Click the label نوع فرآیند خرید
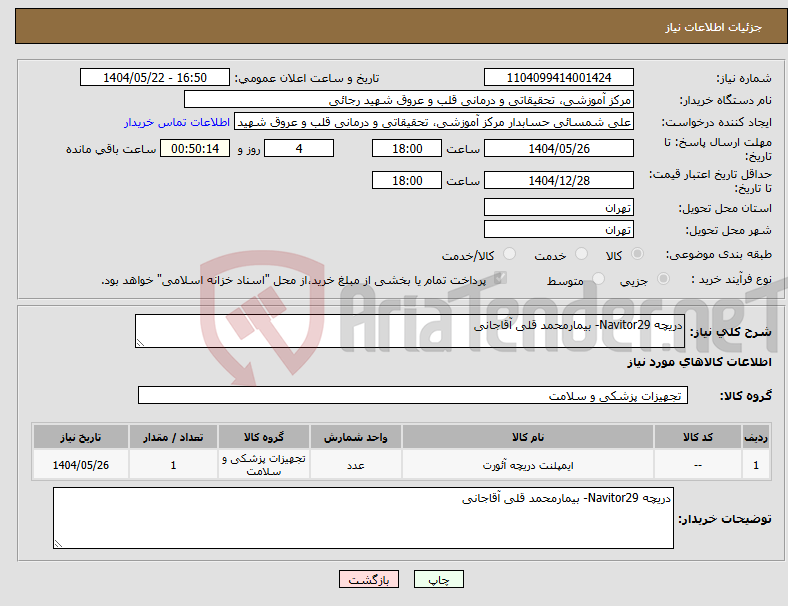 coord(731,279)
